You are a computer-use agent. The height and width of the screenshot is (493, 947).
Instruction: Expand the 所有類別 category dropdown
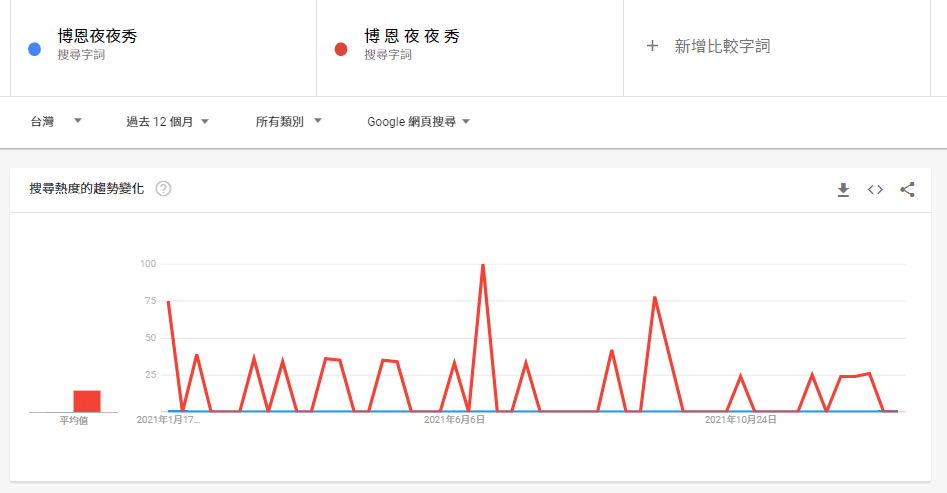[288, 121]
